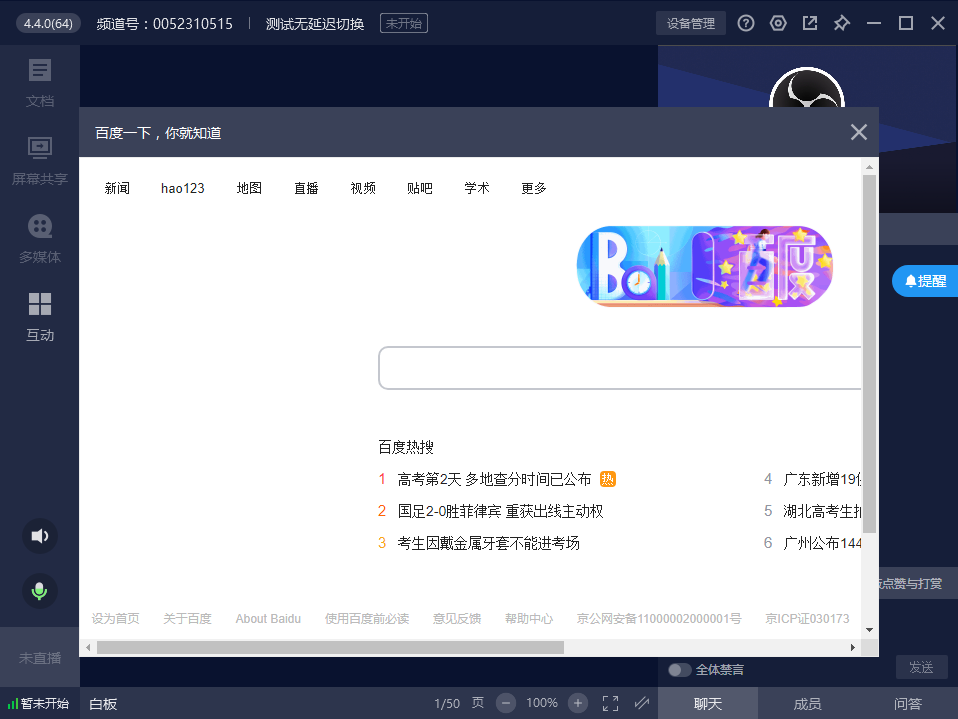Open hot search item 广东新增
958x719 pixels.
coord(822,480)
